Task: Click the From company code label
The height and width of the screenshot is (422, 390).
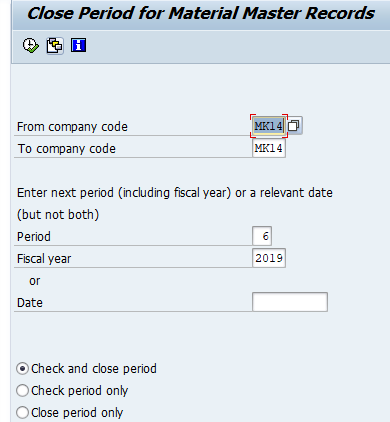Action: tap(72, 127)
